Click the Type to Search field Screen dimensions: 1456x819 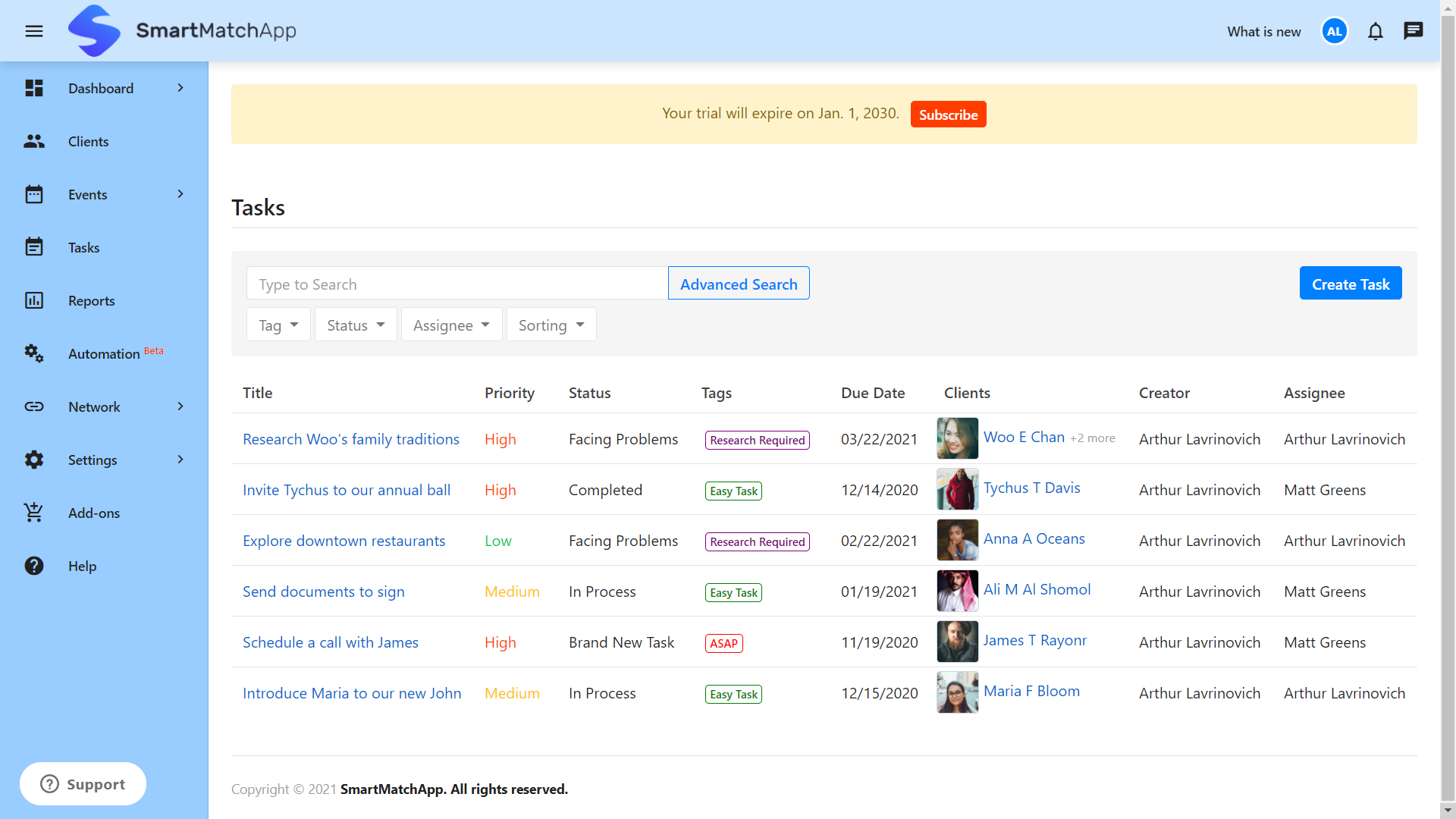click(x=457, y=284)
